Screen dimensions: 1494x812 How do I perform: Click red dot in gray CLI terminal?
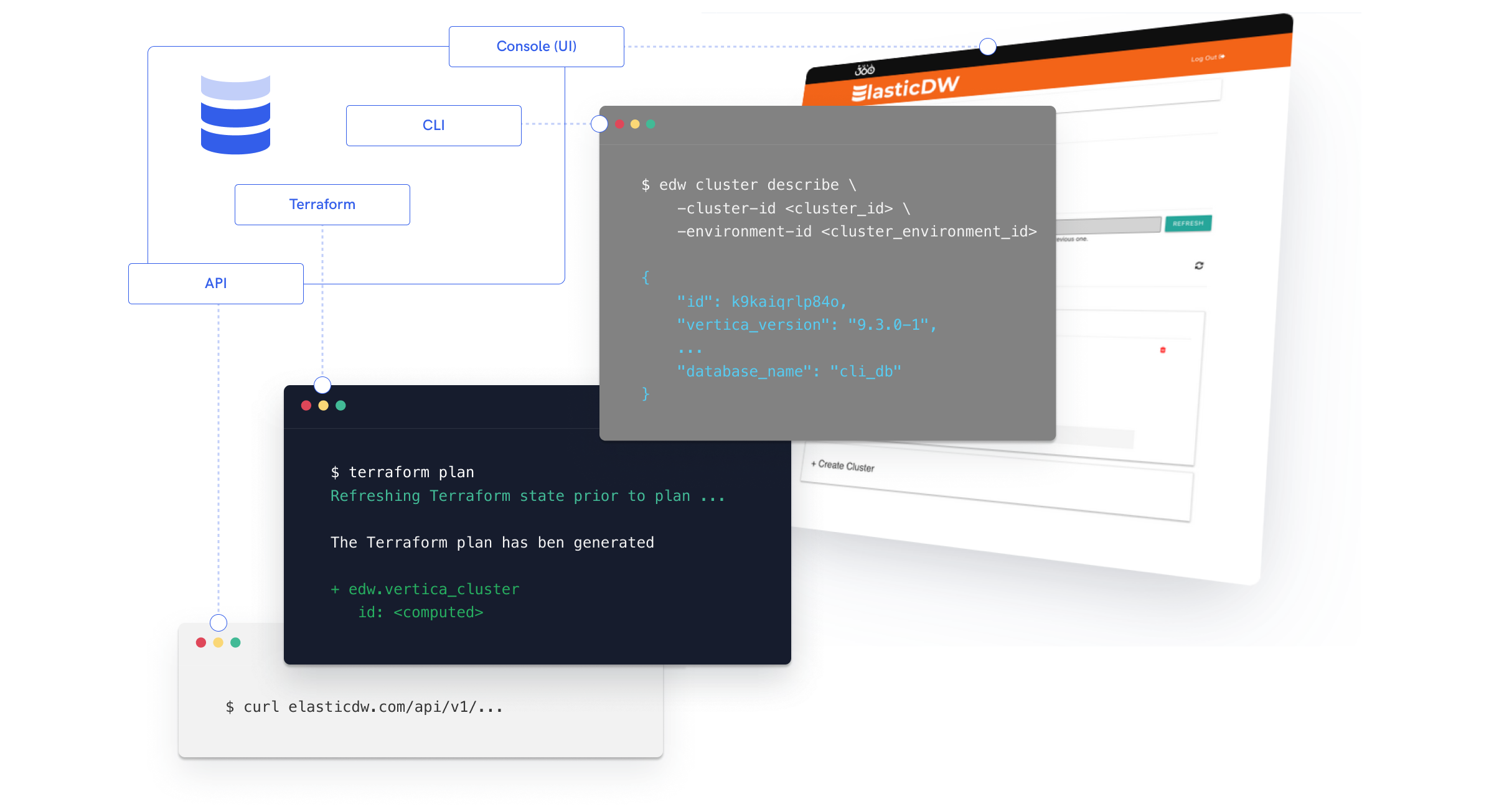pyautogui.click(x=619, y=124)
